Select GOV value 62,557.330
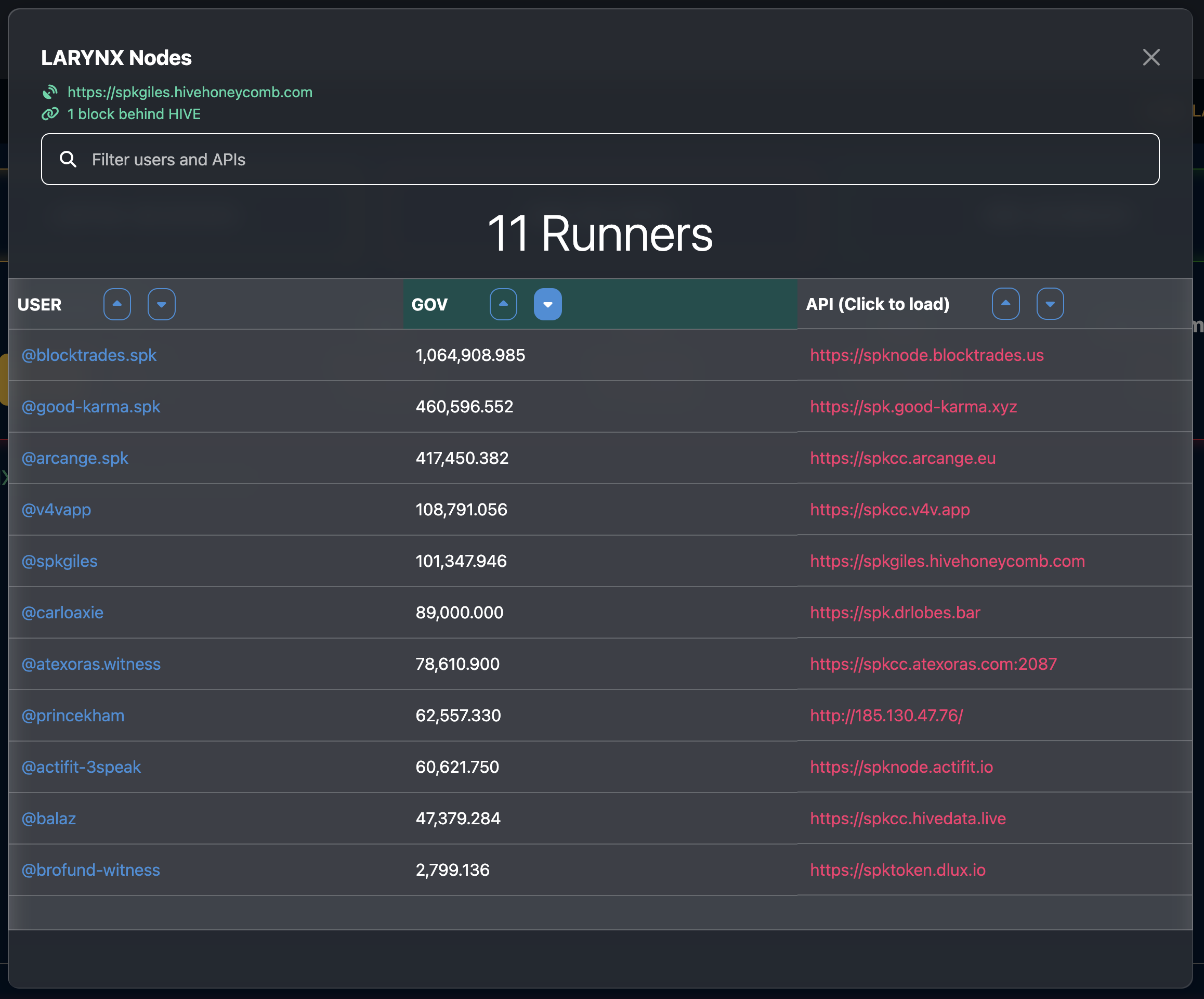 coord(458,716)
